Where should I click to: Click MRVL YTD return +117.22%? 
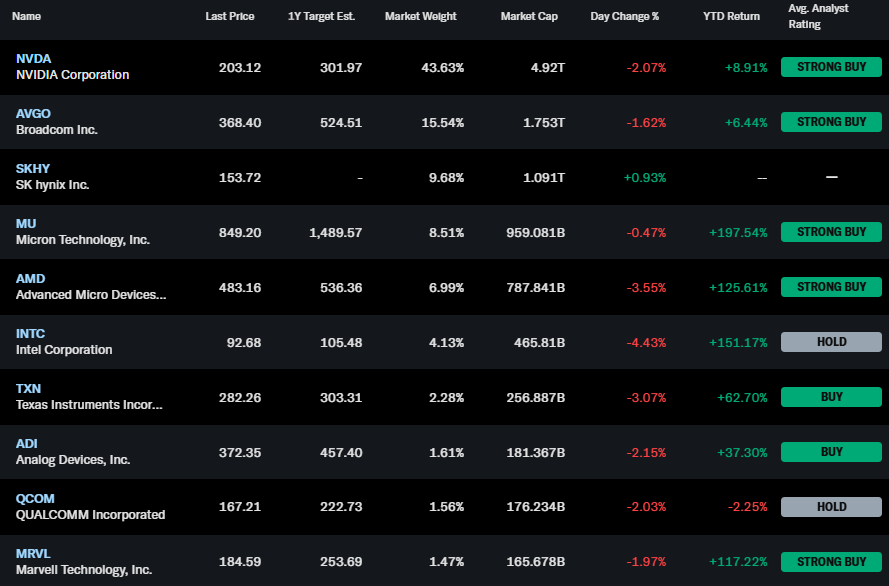tap(738, 562)
